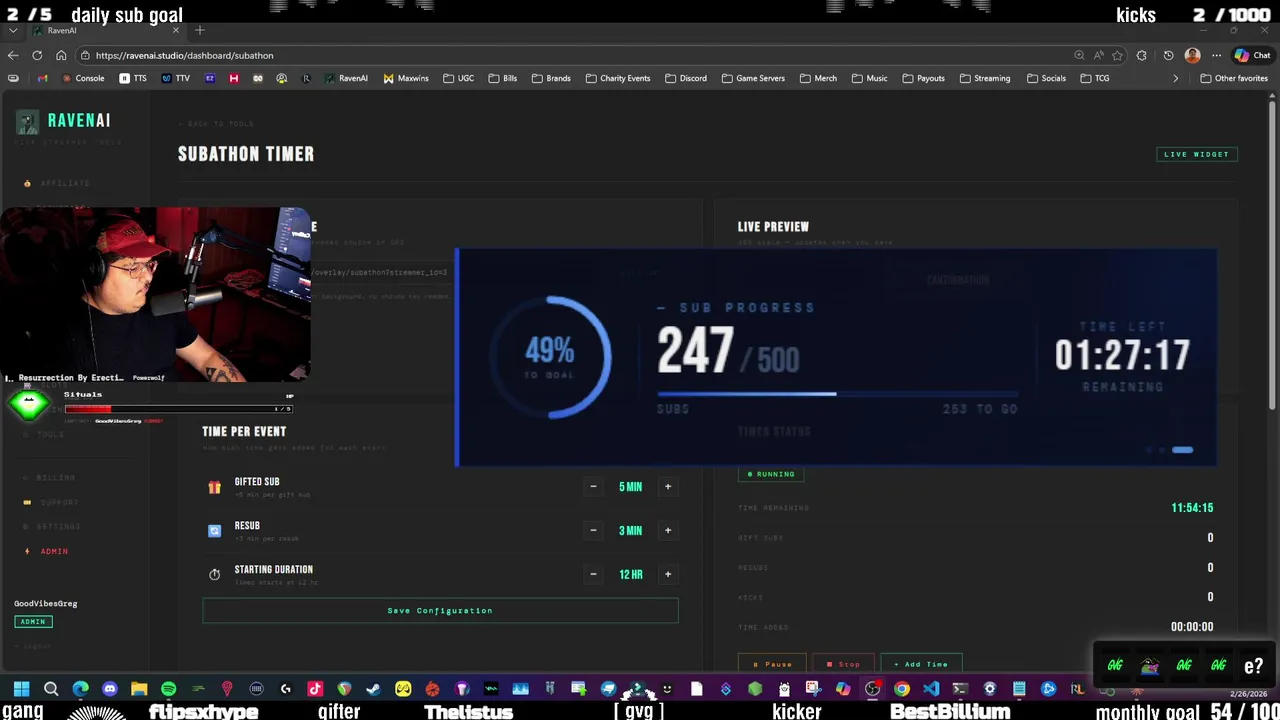
Task: Expand the Music bookmarks folder
Action: pyautogui.click(x=870, y=78)
